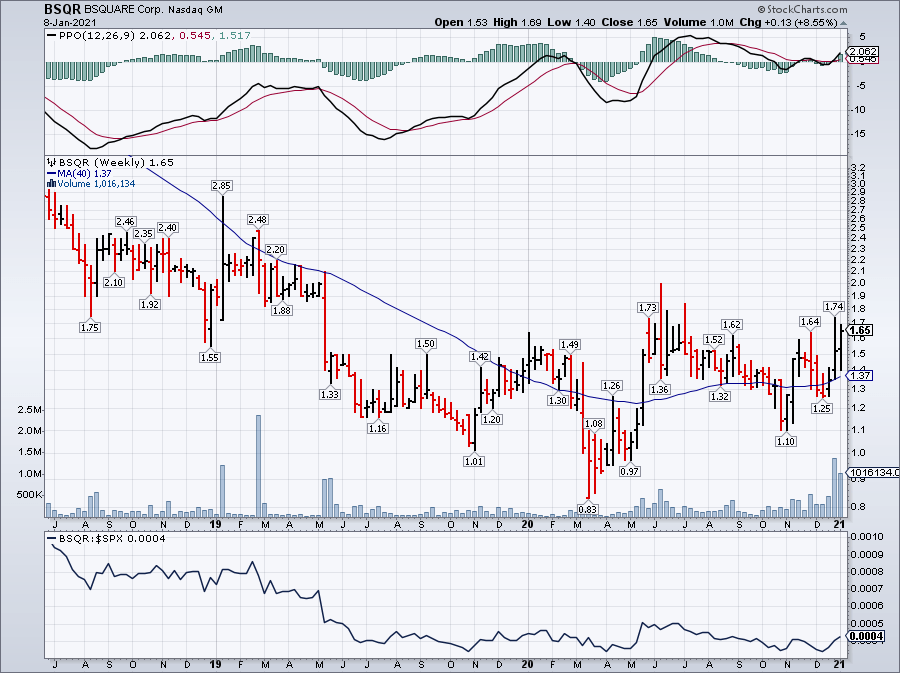Click the green 1.517 PPO histogram value
The height and width of the screenshot is (673, 900).
pos(235,36)
